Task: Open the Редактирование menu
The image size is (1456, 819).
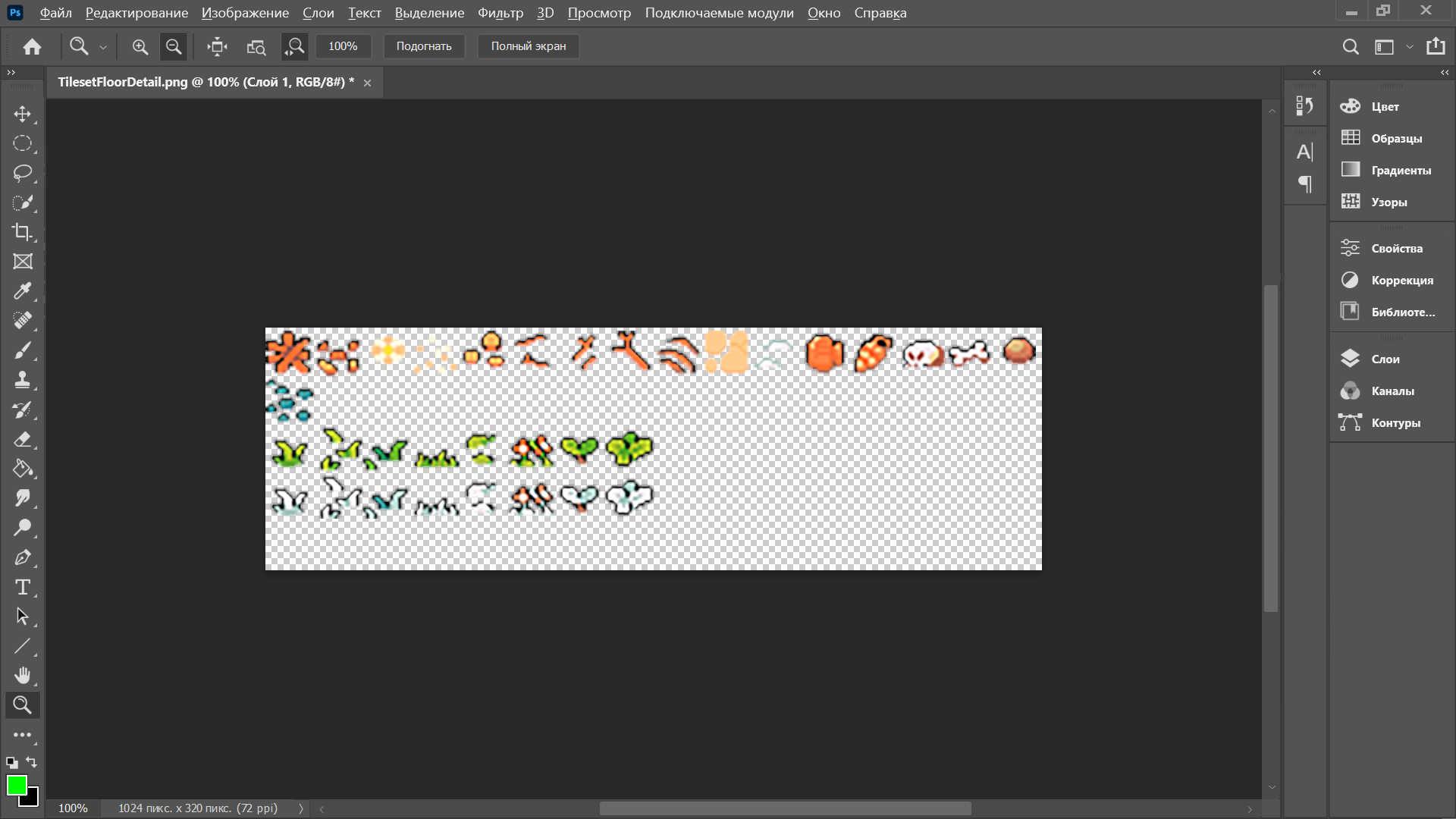Action: [x=136, y=13]
